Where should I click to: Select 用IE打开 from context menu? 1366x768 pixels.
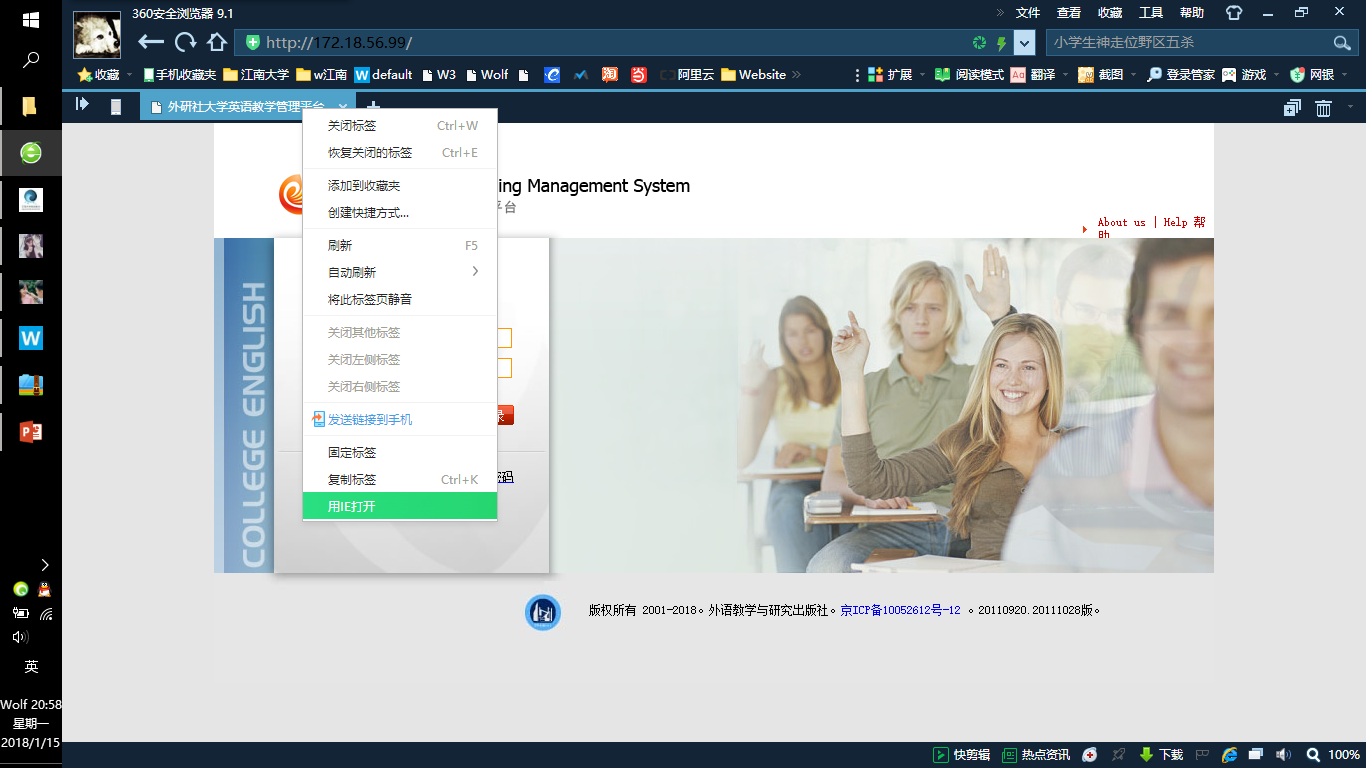tap(399, 506)
